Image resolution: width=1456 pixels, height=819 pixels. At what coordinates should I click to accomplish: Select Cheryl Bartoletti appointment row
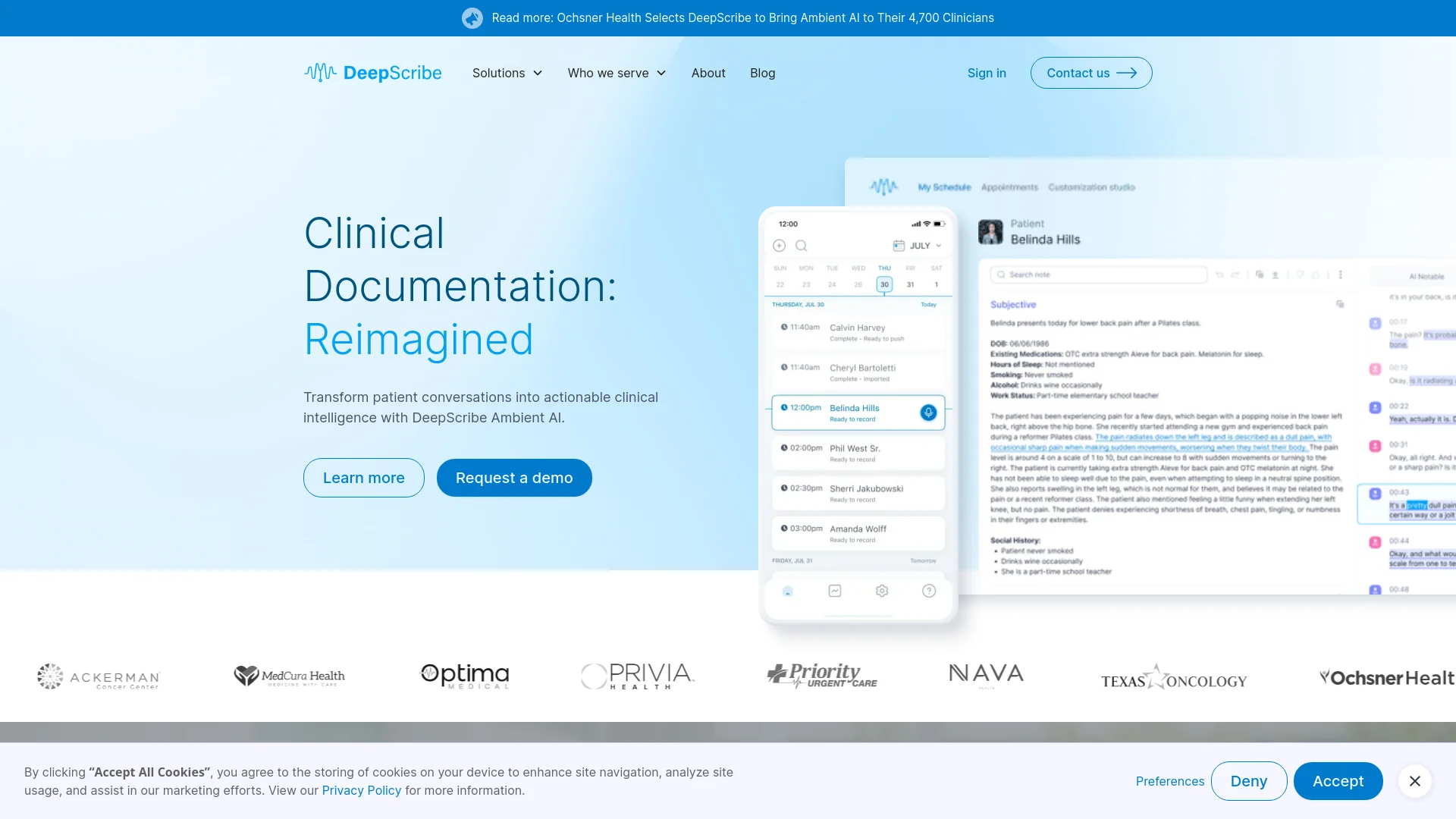coord(858,373)
